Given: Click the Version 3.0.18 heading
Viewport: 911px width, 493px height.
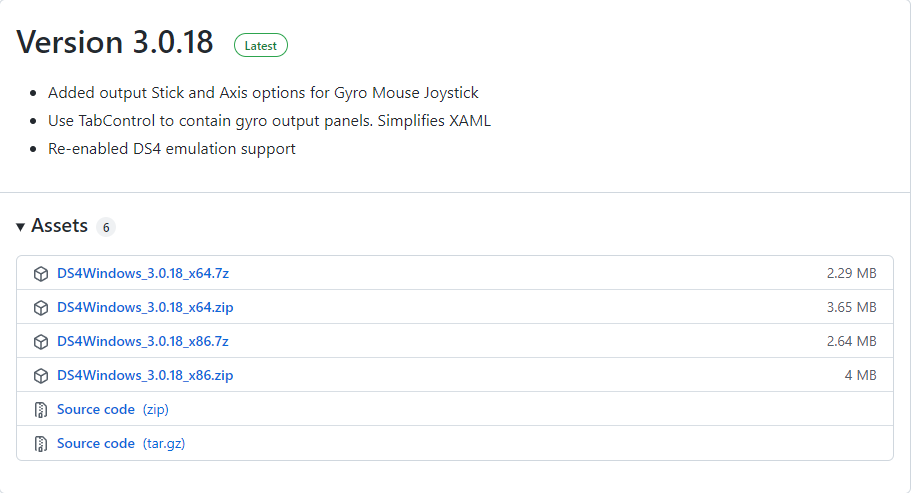Looking at the screenshot, I should coord(115,42).
